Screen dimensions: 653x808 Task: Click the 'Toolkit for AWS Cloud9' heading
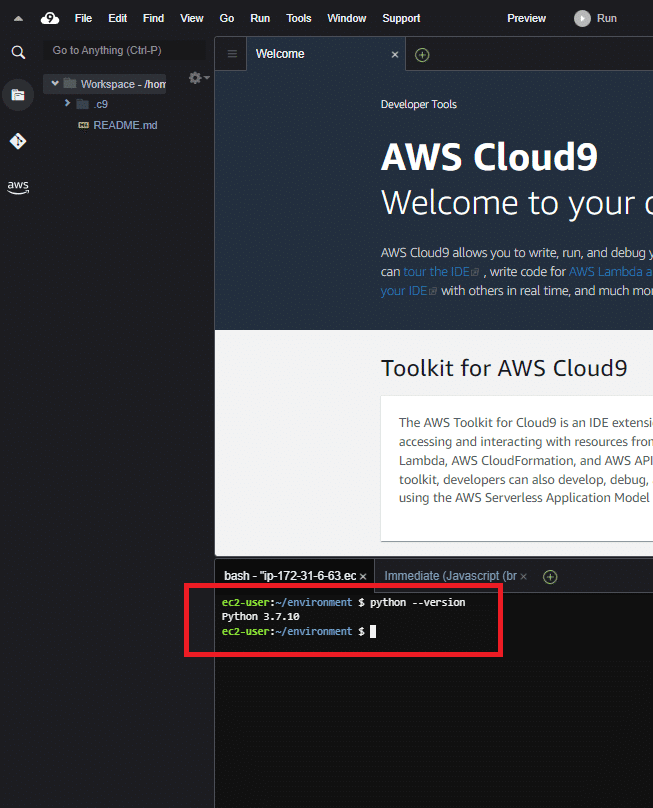[x=504, y=368]
